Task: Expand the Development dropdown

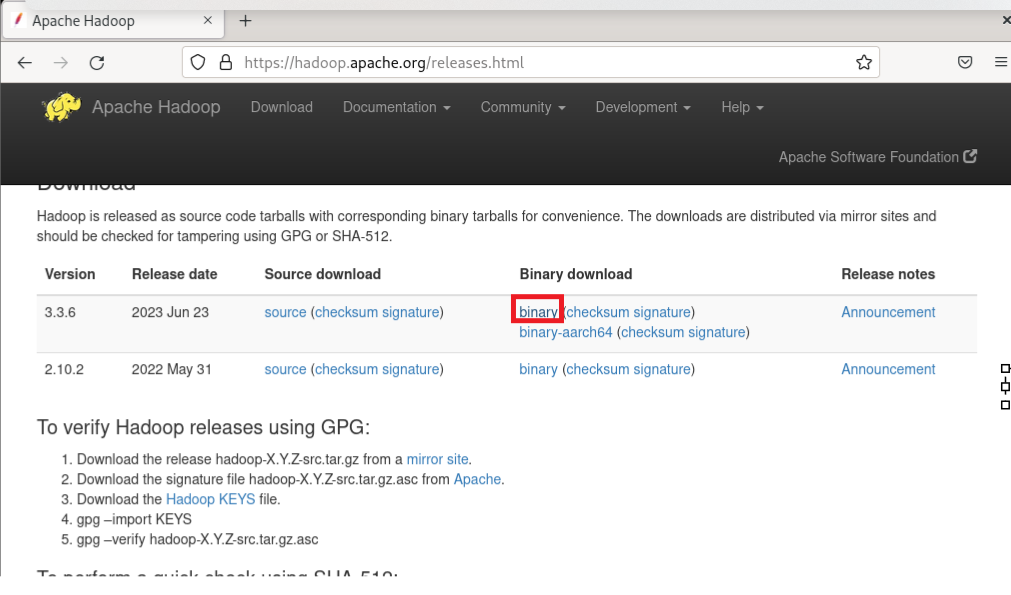Action: pyautogui.click(x=643, y=107)
